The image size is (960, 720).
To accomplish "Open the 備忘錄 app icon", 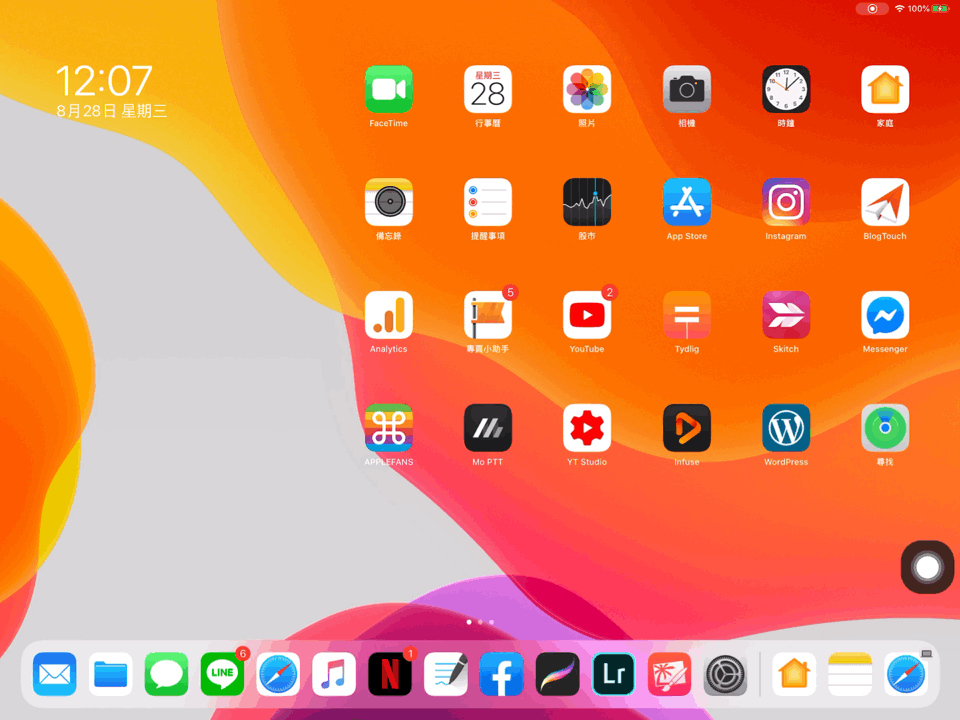I will click(388, 202).
